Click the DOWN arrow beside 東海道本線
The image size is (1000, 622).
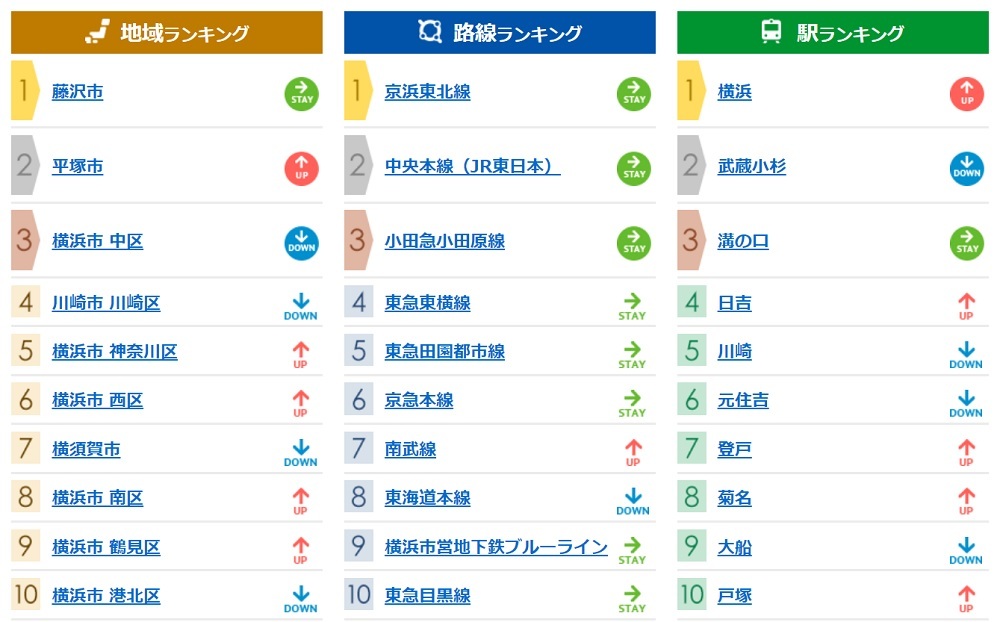tap(633, 501)
